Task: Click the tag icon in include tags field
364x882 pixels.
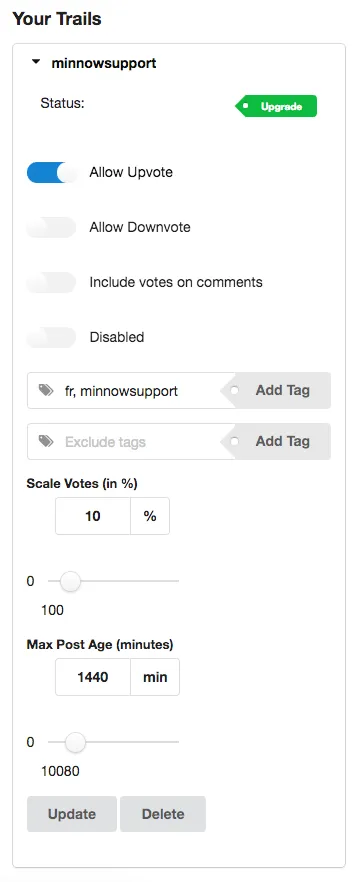Action: tap(47, 390)
